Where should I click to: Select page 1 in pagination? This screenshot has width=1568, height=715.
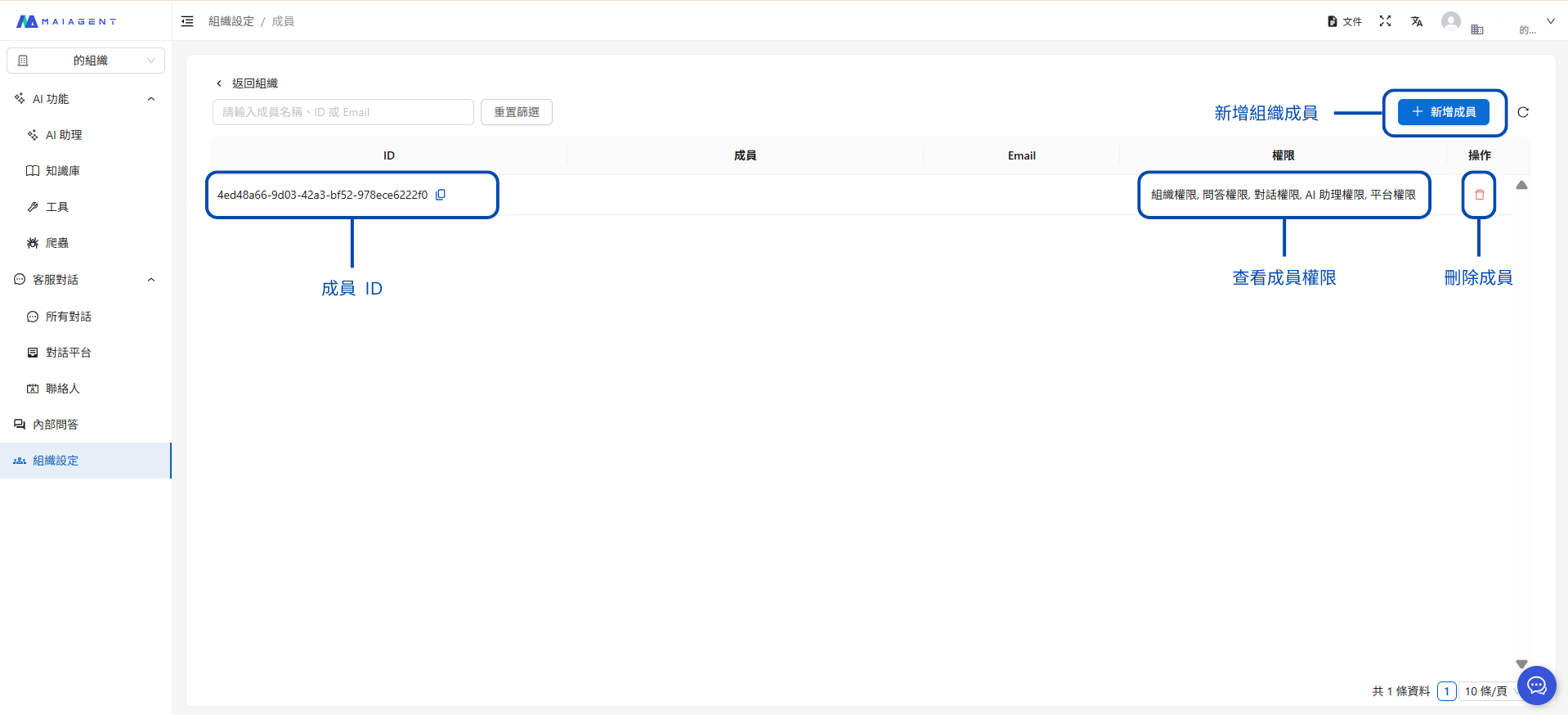(x=1446, y=691)
